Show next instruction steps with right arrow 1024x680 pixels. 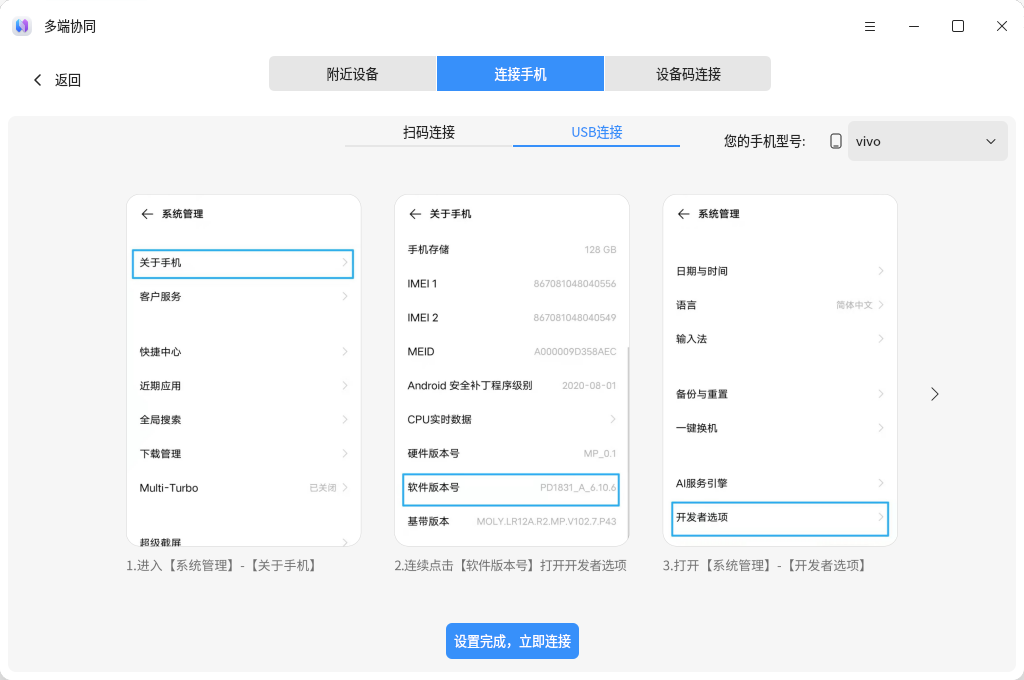tap(935, 394)
